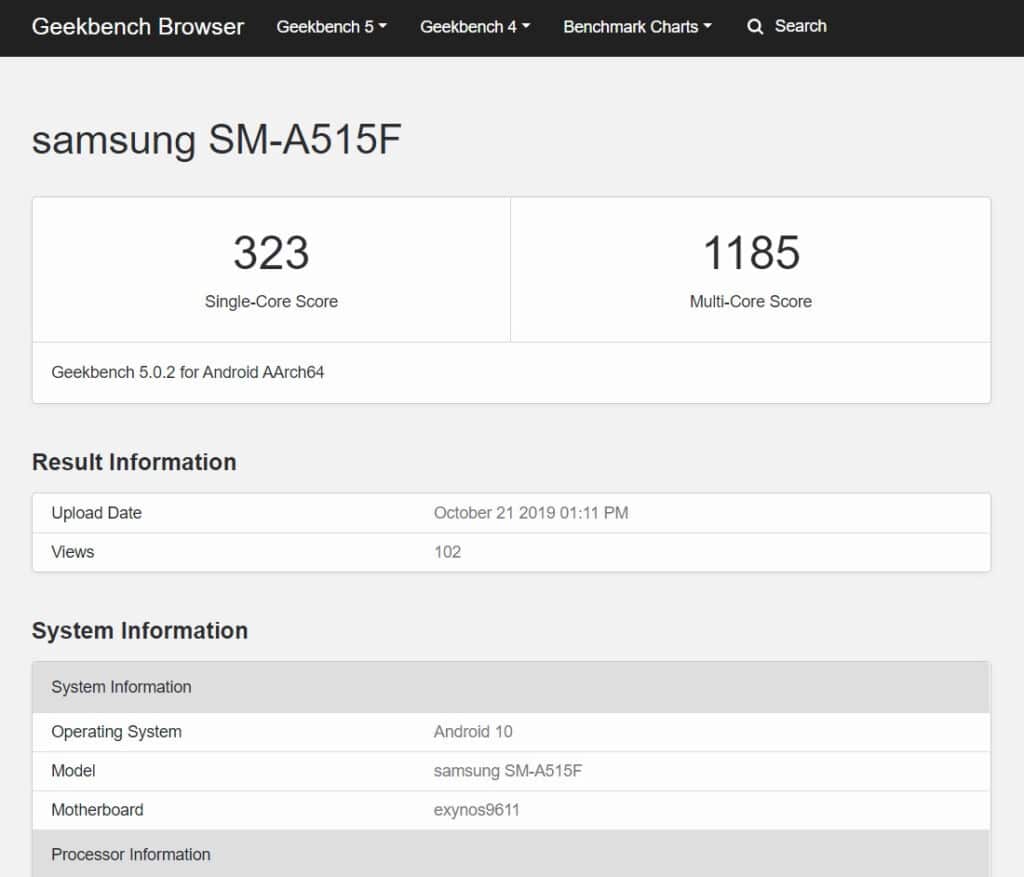Click the Geekbench 5.0.2 for Android AArch64 text
Viewport: 1024px width, 877px height.
tap(188, 373)
